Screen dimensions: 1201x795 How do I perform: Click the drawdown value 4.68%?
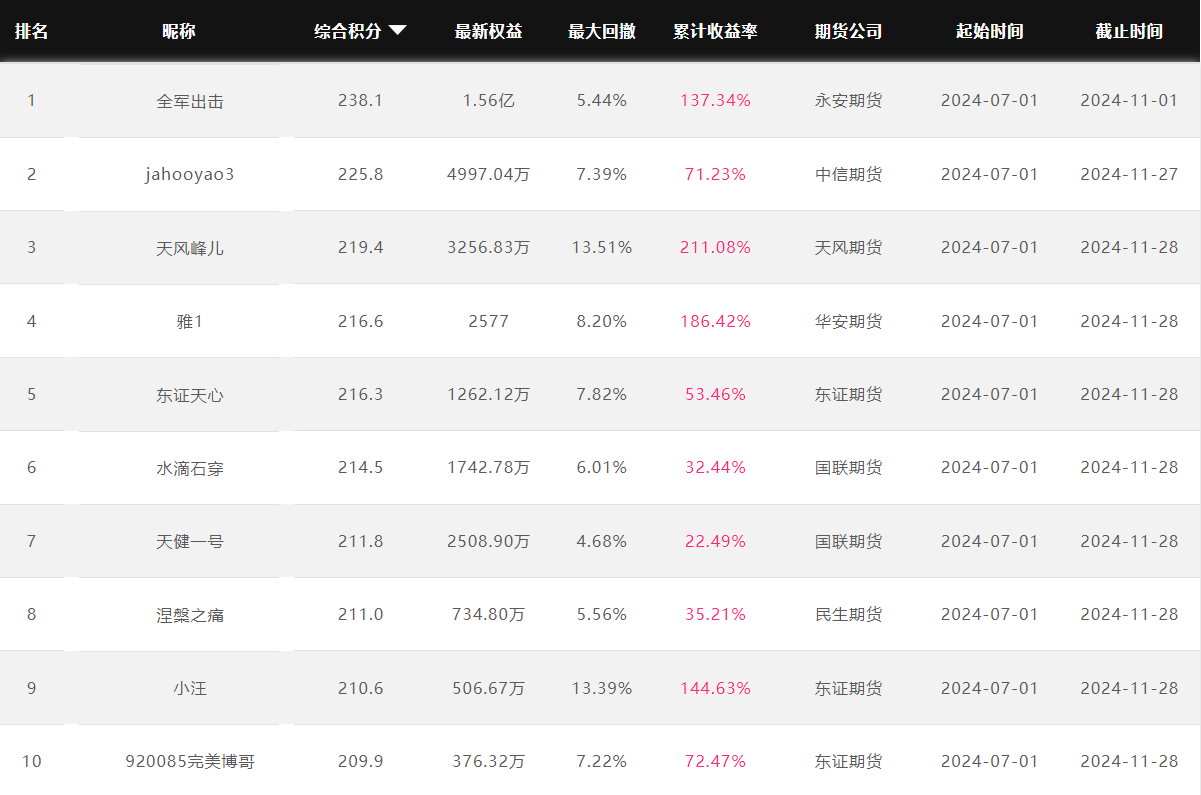602,541
